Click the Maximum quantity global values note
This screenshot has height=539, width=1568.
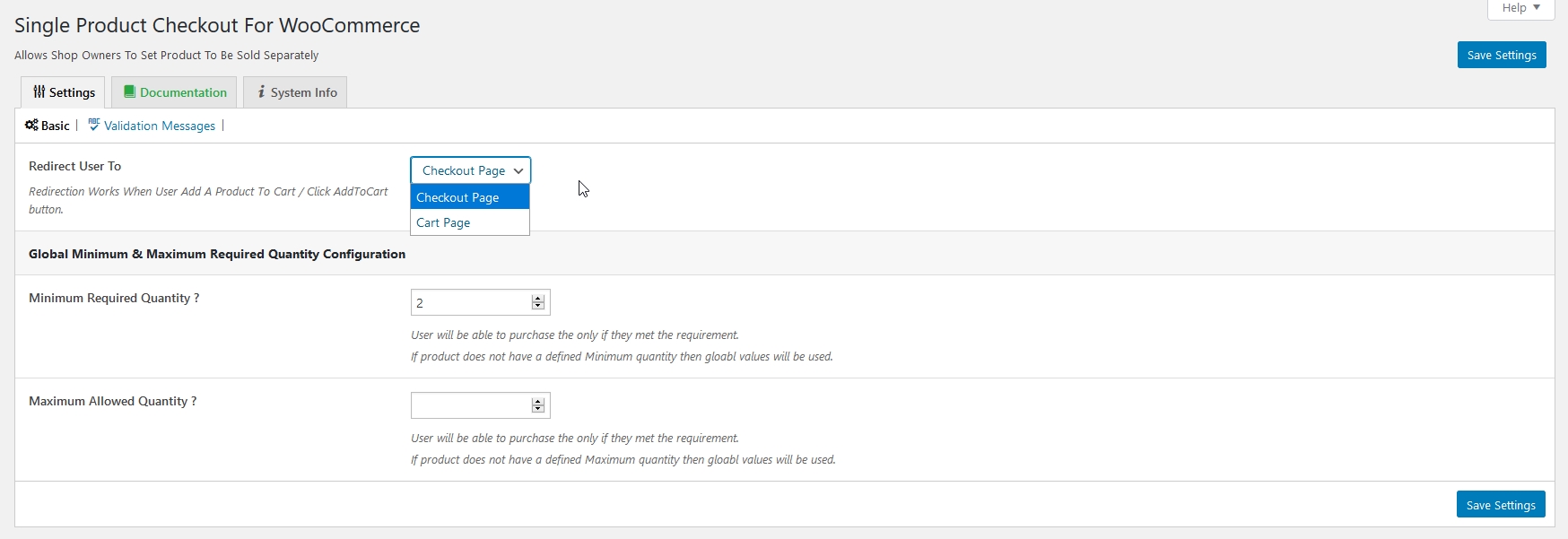pos(623,459)
